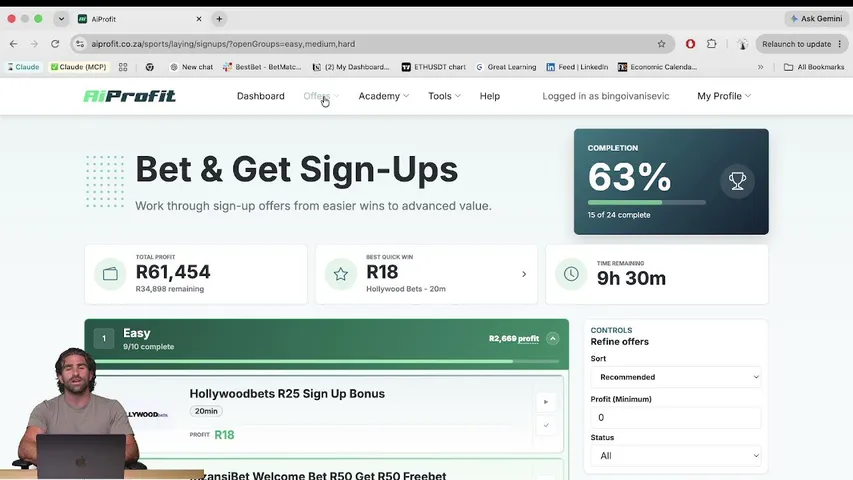Click Logged in as bingoivanisevic text
The image size is (853, 480).
click(x=605, y=96)
